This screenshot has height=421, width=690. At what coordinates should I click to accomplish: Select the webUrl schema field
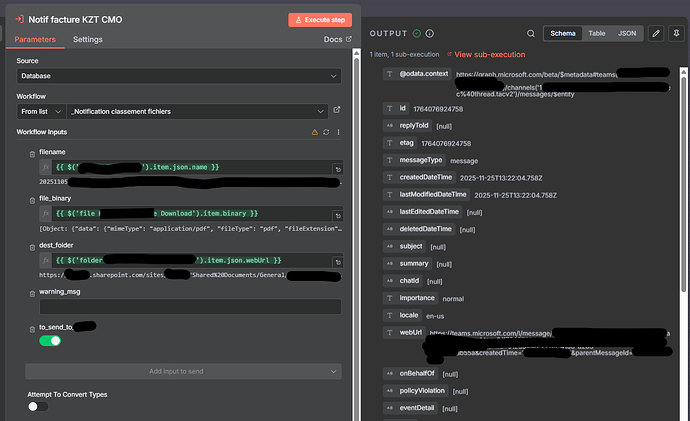click(x=404, y=333)
